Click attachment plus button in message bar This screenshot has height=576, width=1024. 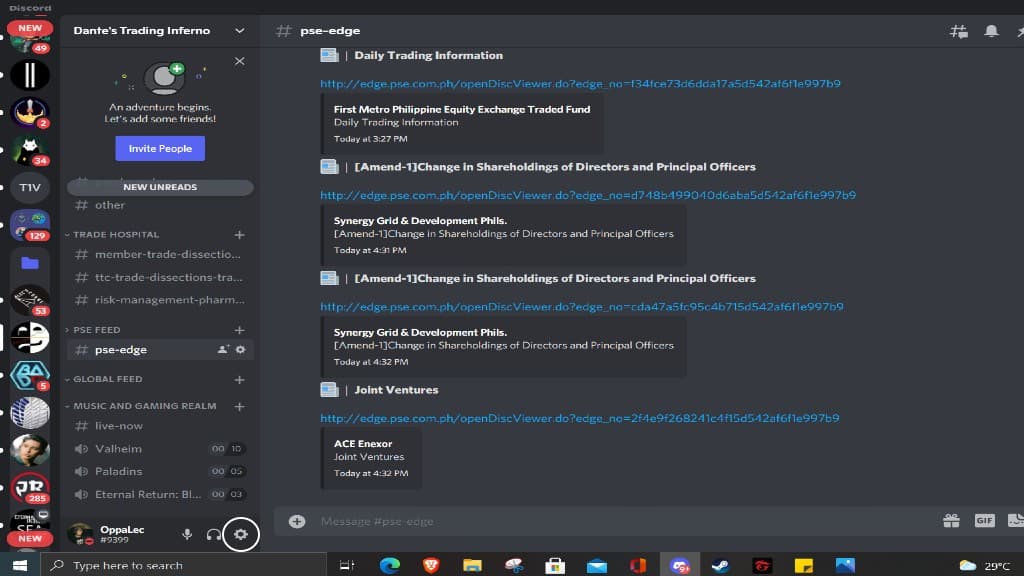click(x=297, y=521)
